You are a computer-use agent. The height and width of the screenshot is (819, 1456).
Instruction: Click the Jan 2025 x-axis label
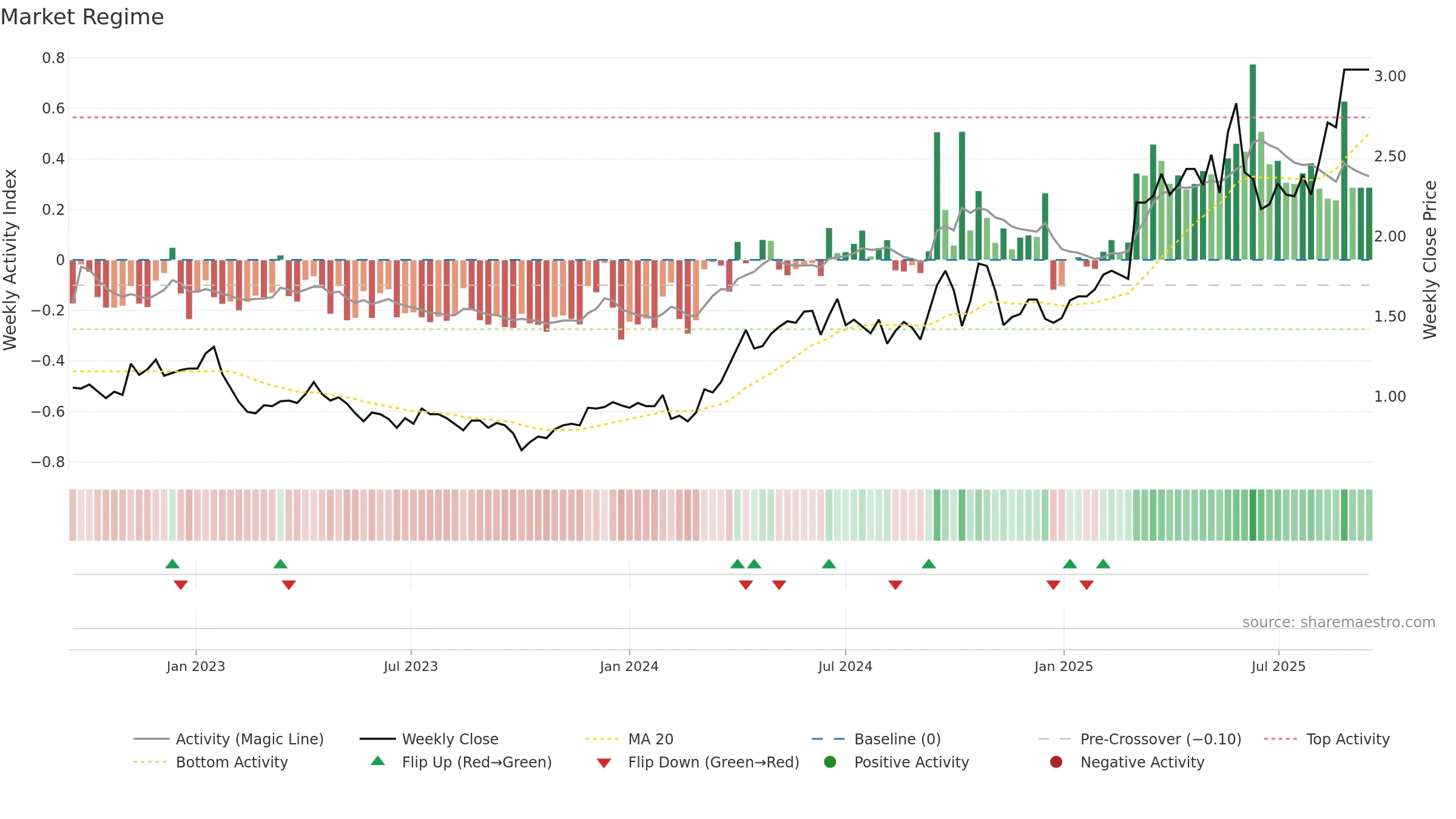click(1063, 666)
